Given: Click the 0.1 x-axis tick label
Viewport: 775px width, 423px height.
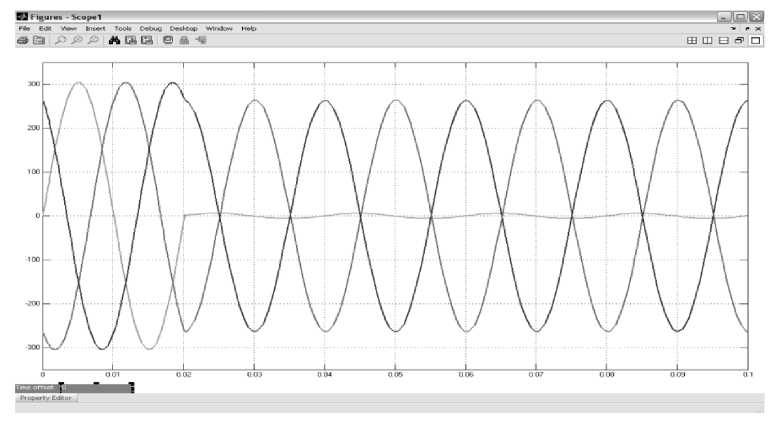Looking at the screenshot, I should click(x=748, y=375).
